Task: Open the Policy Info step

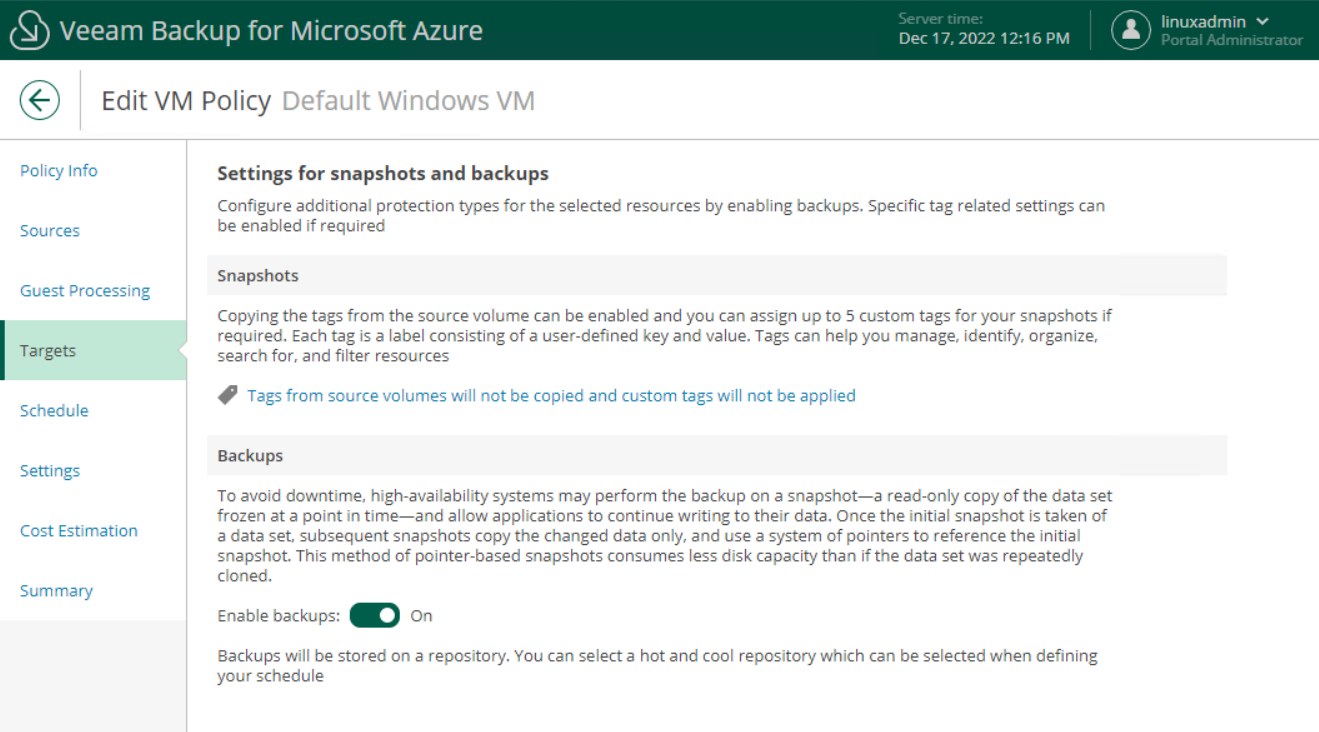Action: [x=58, y=170]
